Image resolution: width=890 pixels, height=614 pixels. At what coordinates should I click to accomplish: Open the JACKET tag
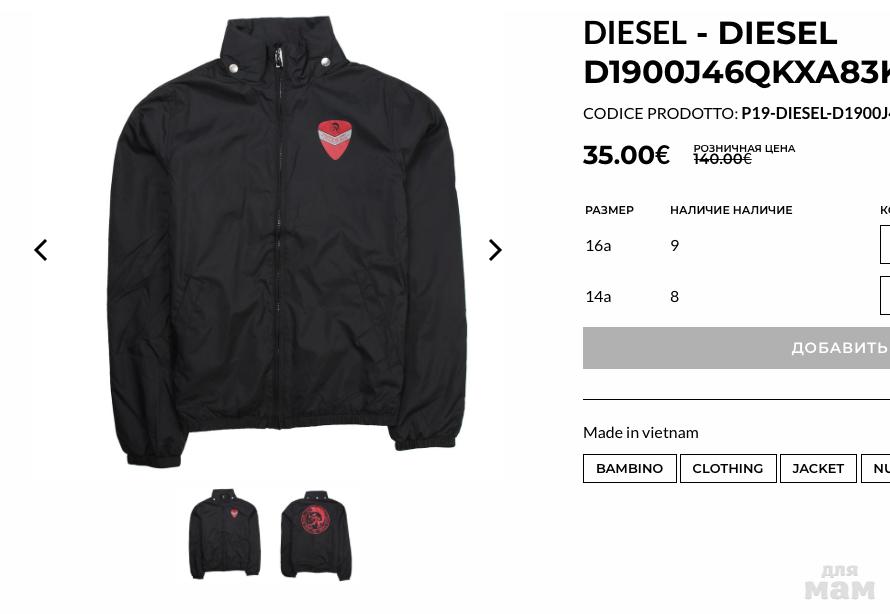point(818,469)
